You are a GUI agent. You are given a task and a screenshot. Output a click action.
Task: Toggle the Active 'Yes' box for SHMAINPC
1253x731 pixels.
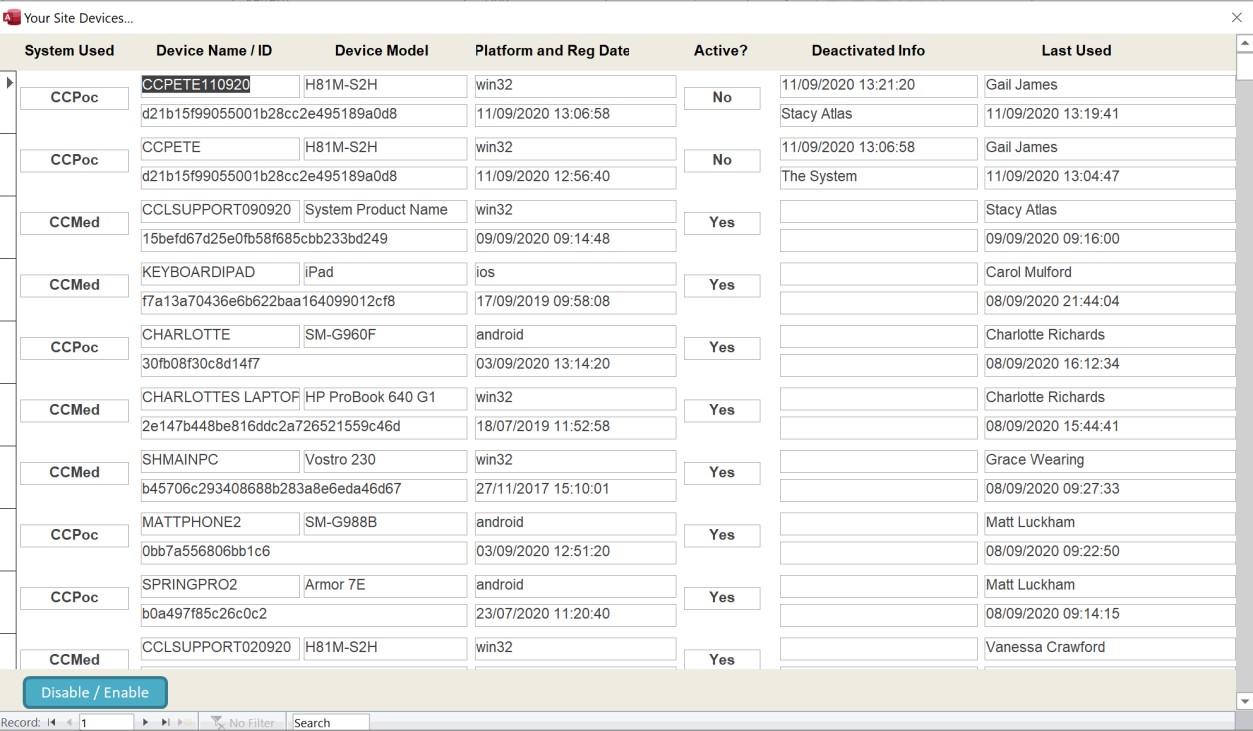tap(721, 472)
